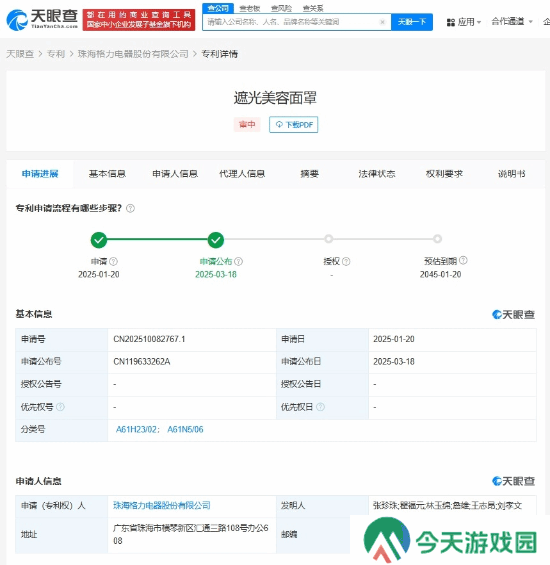
Task: Switch to the 申请人信息 tab
Action: click(175, 174)
